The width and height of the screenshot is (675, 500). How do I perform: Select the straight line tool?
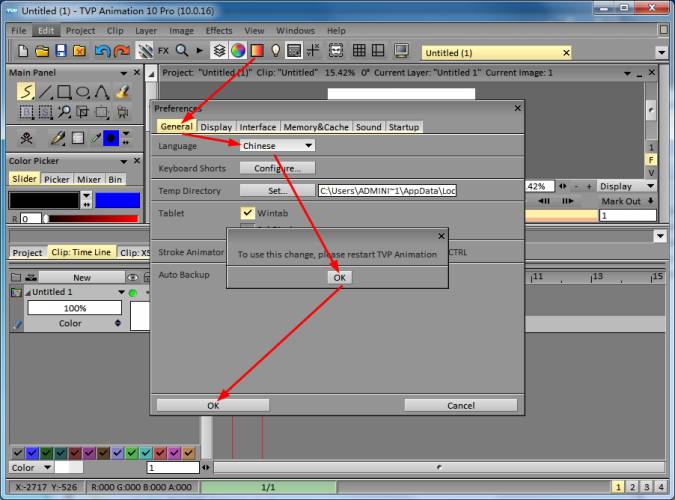pyautogui.click(x=45, y=92)
